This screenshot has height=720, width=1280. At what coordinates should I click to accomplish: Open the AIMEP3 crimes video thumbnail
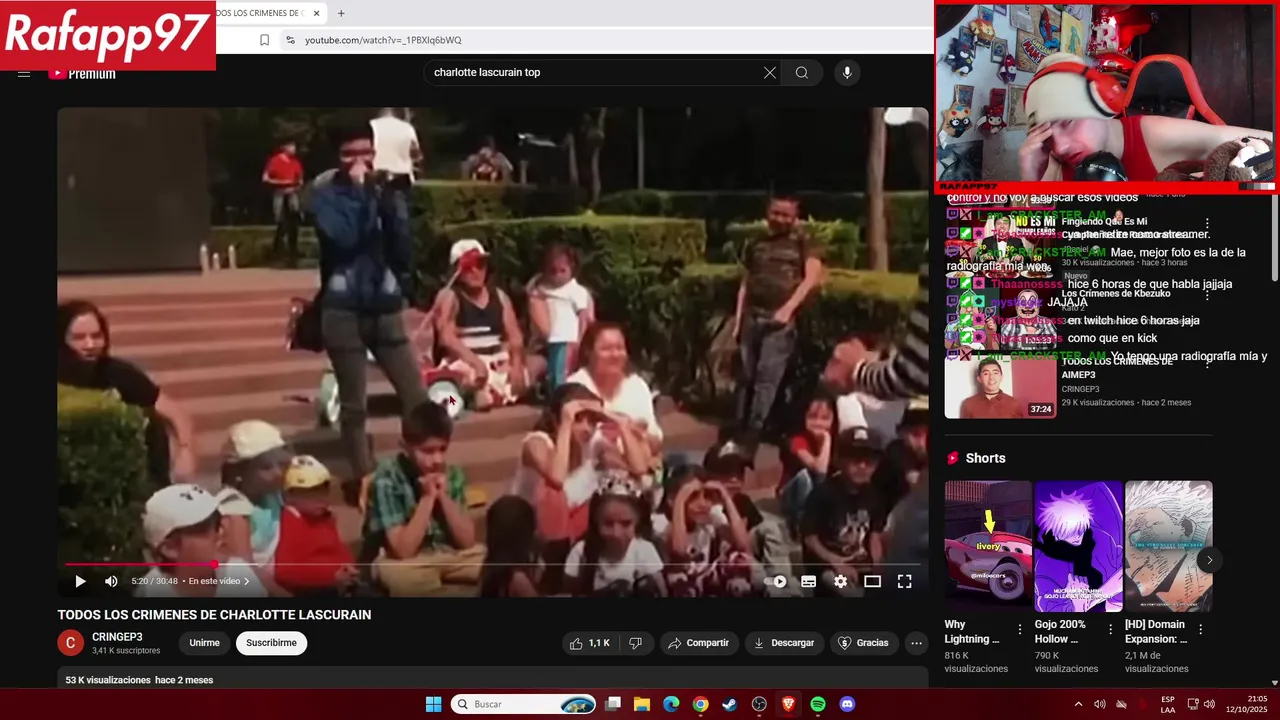(x=1000, y=387)
